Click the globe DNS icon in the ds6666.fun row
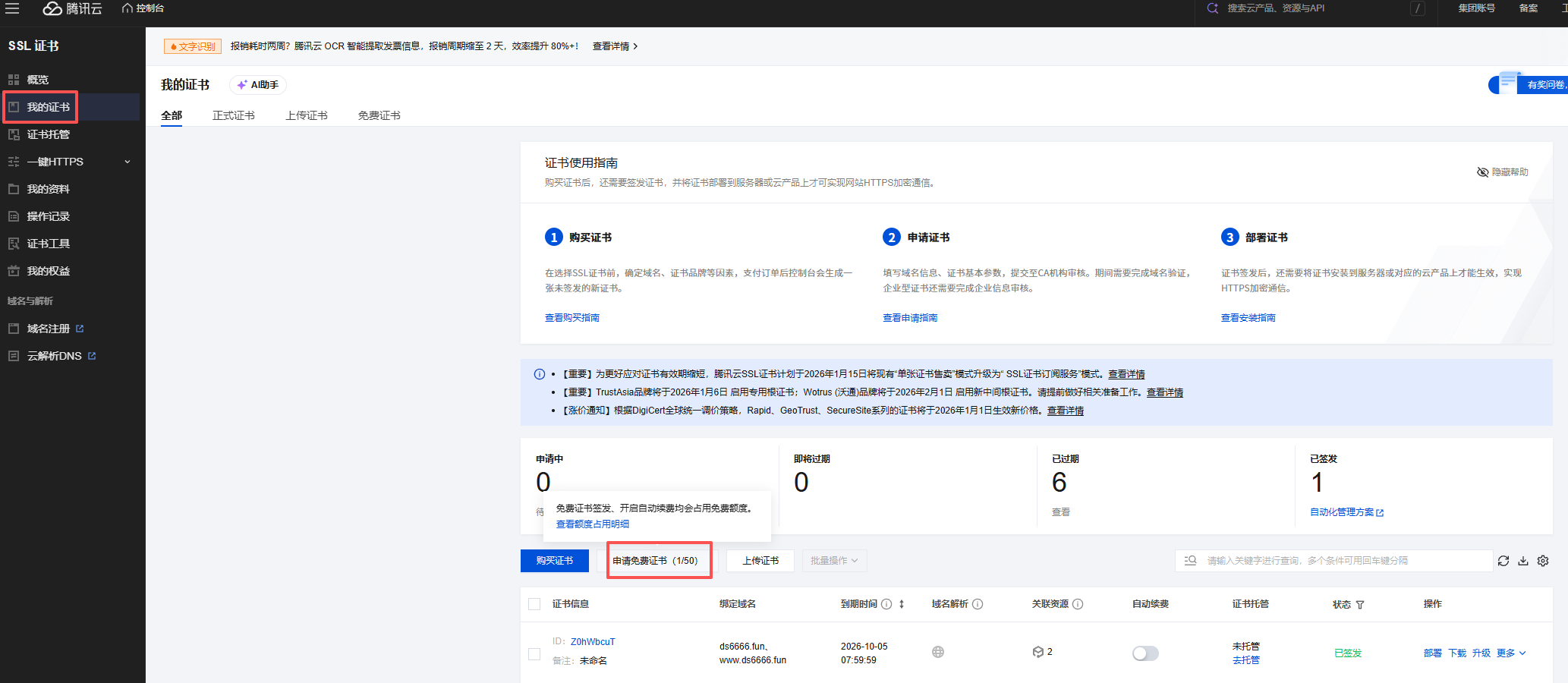Image resolution: width=1568 pixels, height=683 pixels. pos(938,652)
